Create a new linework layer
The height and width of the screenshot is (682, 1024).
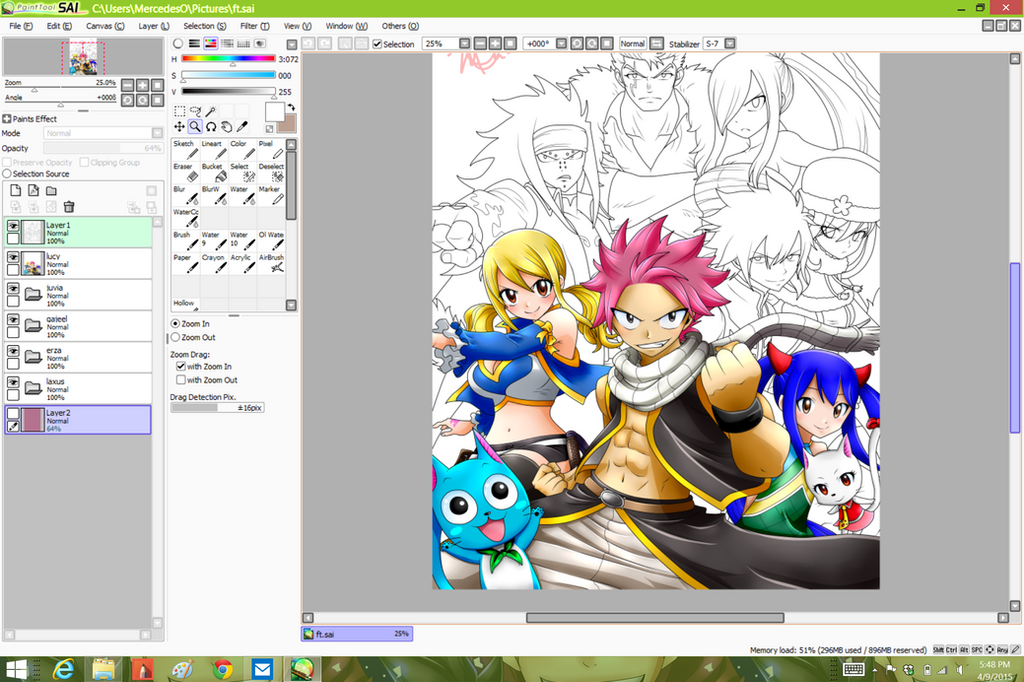tap(33, 191)
